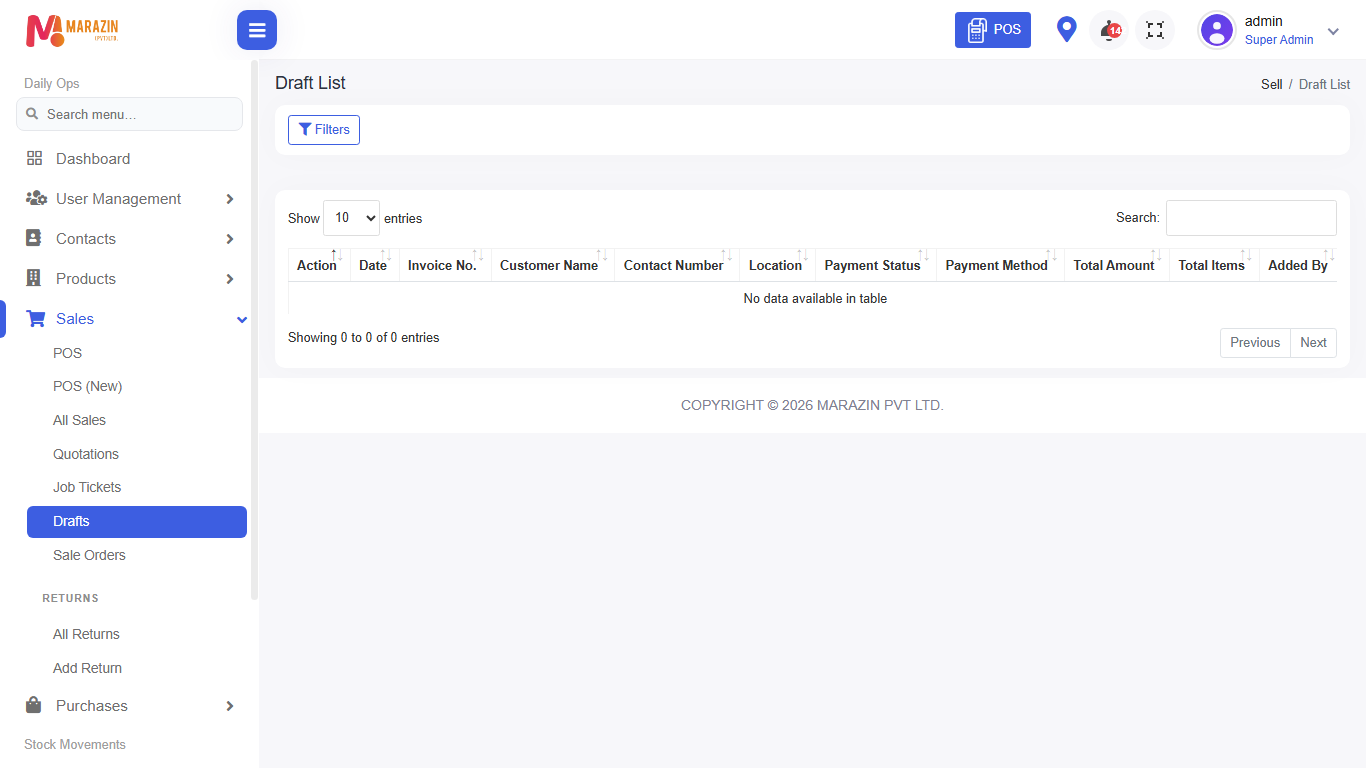
Task: Click the Sales cart icon
Action: (36, 319)
